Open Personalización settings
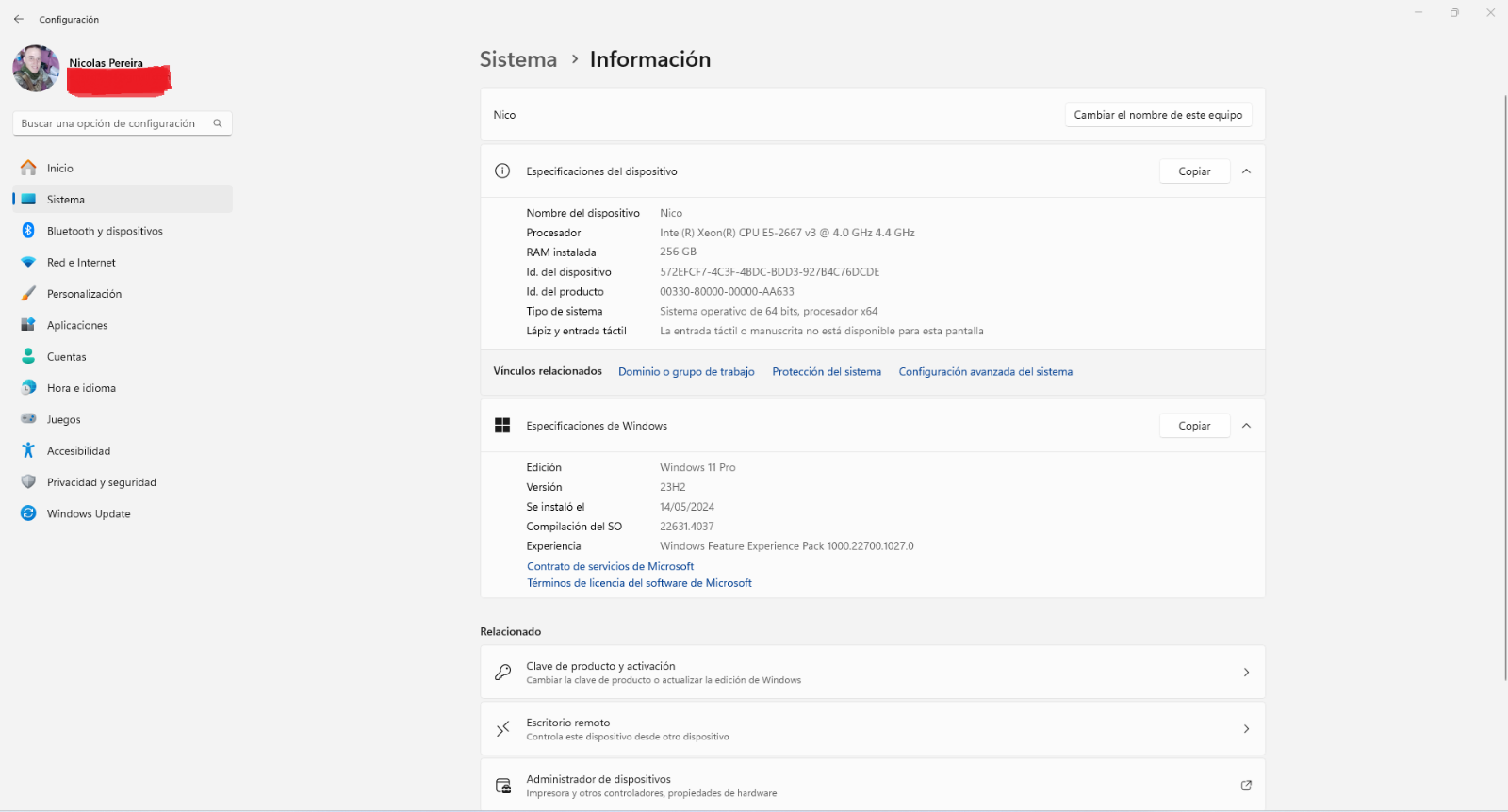This screenshot has height=812, width=1508. tap(123, 294)
